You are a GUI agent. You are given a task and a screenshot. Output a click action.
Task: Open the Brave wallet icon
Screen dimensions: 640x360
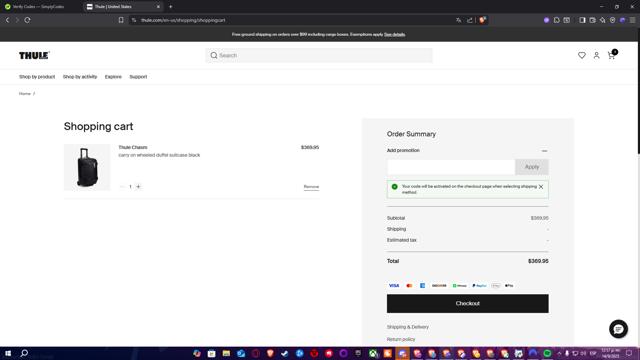(x=592, y=20)
